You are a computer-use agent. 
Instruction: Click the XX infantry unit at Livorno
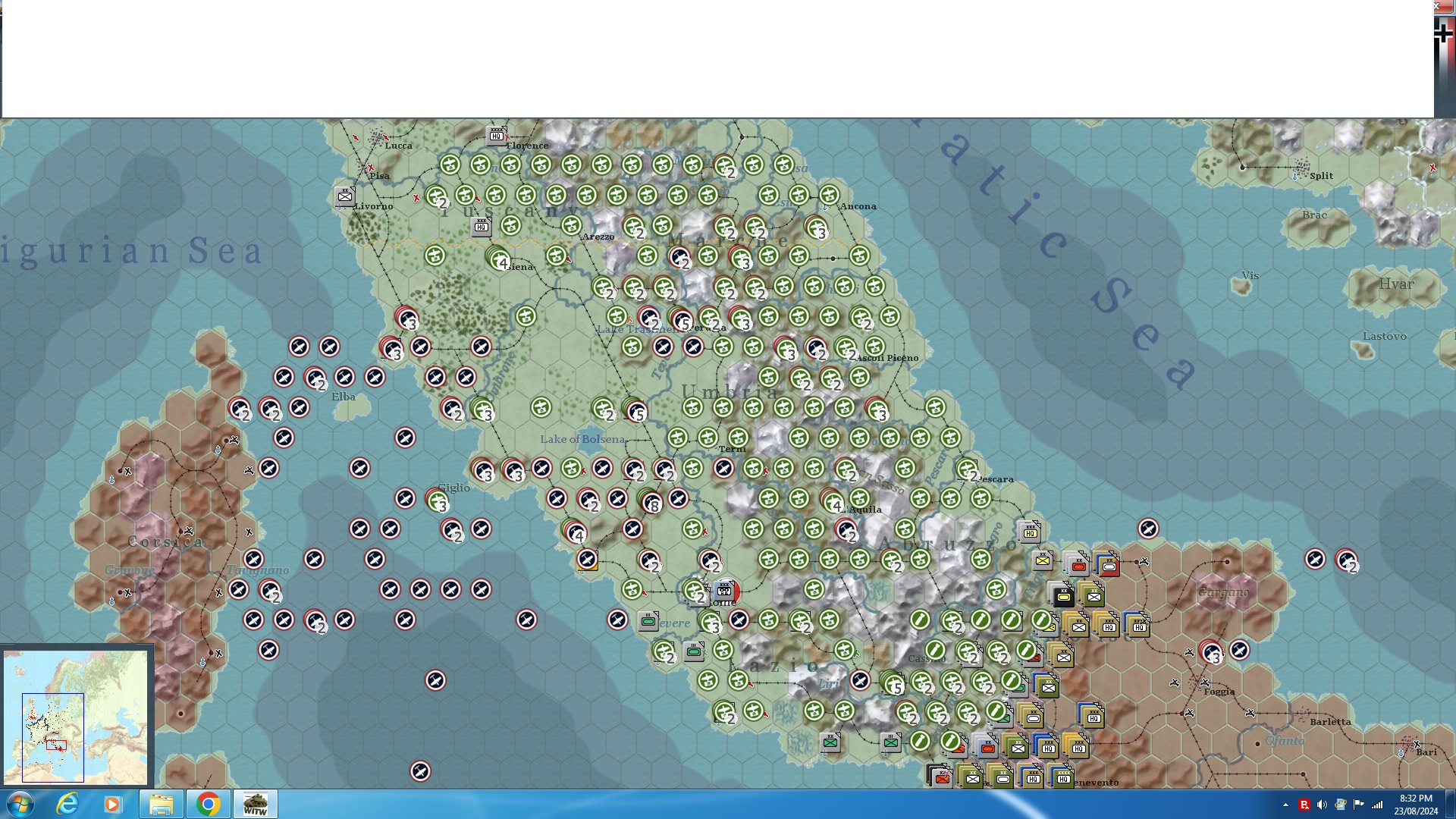[x=345, y=196]
